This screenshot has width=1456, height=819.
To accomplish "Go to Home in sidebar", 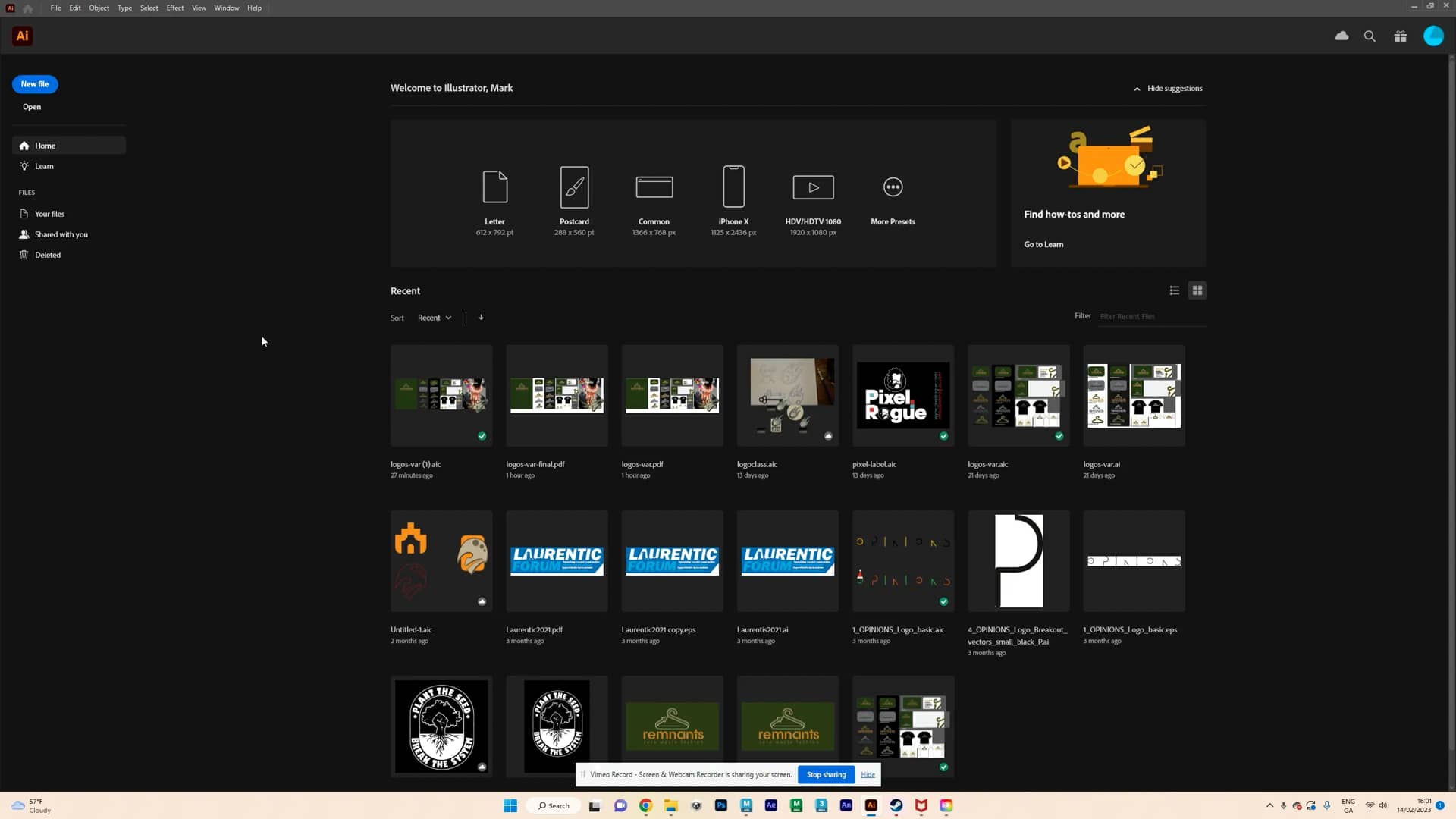I will coord(69,146).
